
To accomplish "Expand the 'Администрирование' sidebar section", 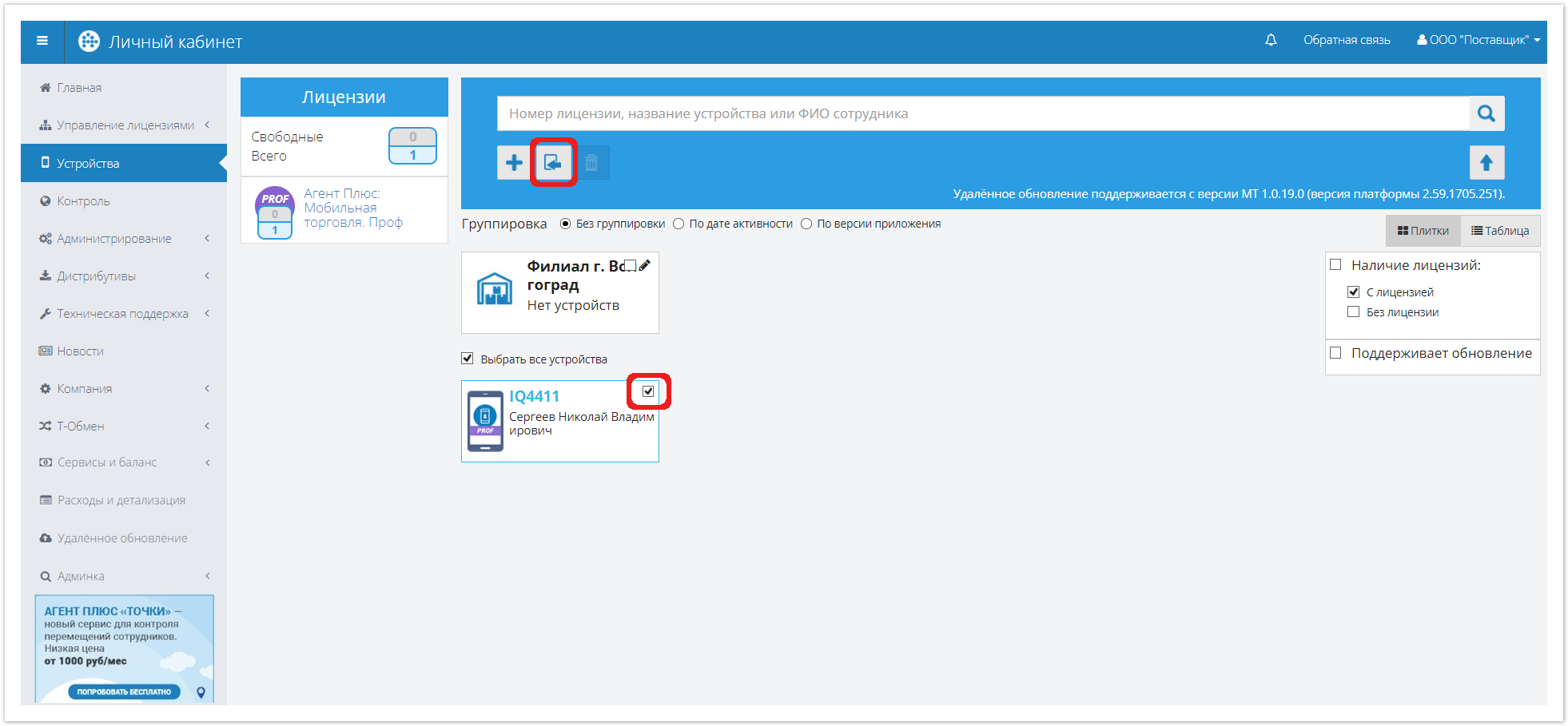I will (114, 239).
